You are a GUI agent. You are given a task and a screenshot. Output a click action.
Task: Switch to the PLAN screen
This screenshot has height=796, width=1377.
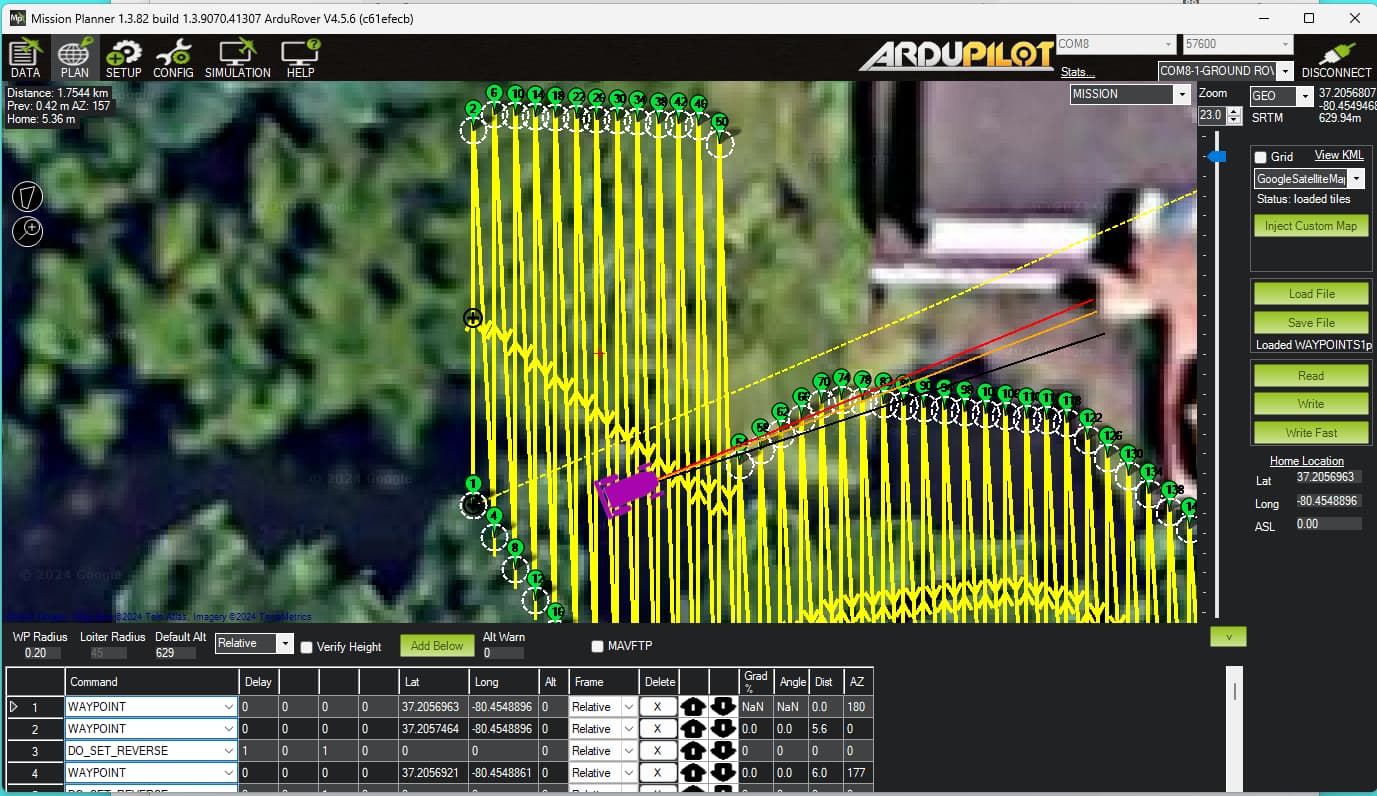[x=74, y=58]
